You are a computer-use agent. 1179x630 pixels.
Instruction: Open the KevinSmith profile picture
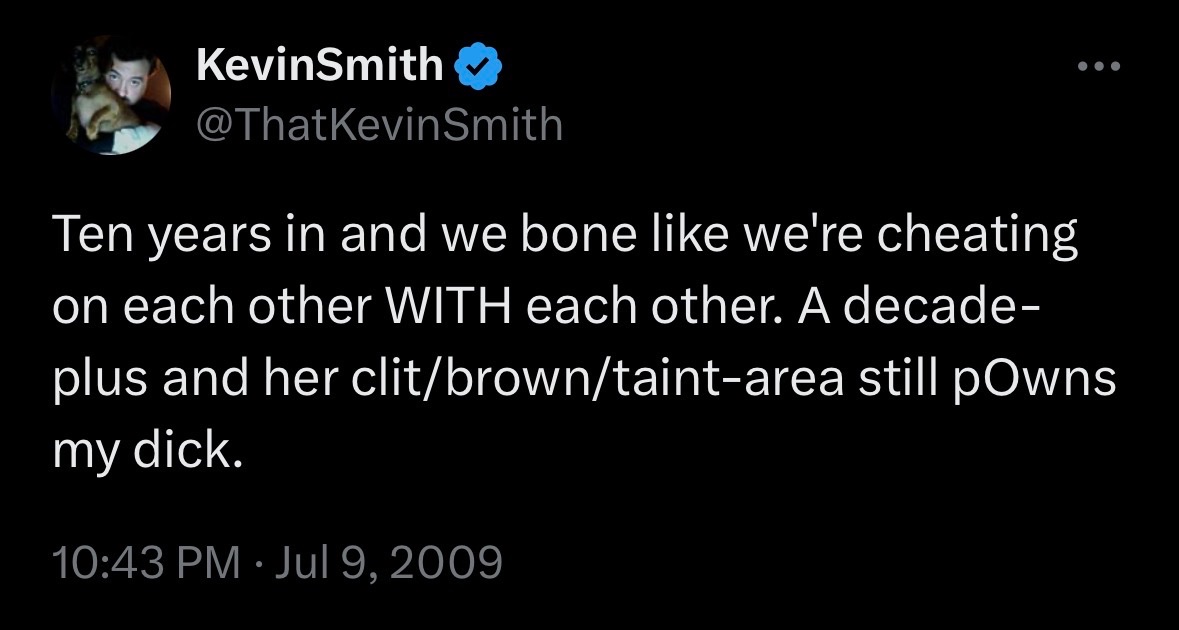click(x=111, y=95)
